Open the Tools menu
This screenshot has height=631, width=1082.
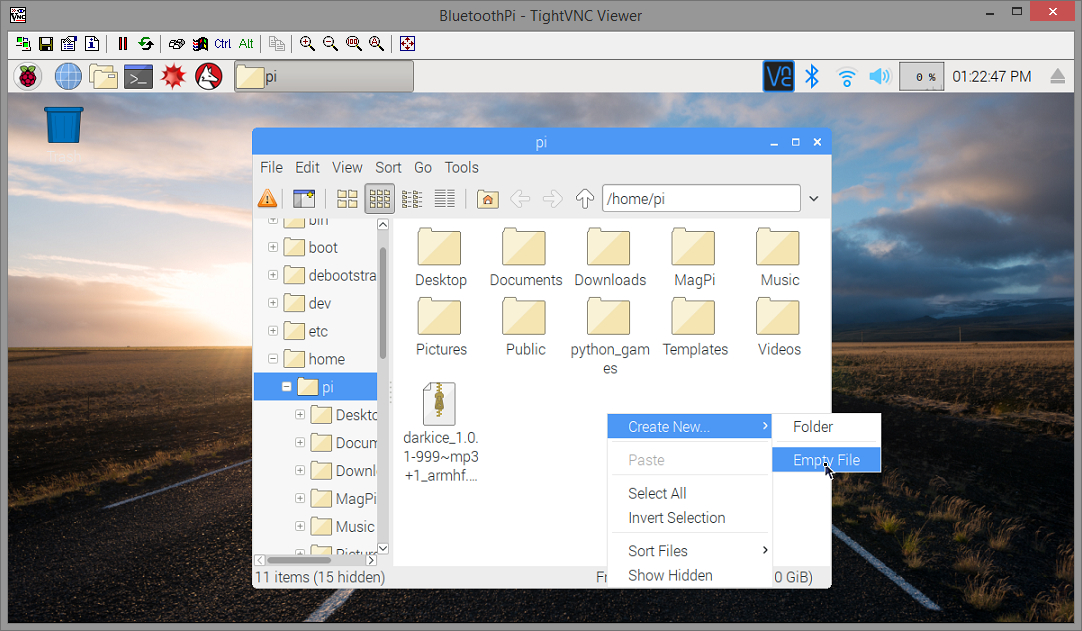coord(462,167)
